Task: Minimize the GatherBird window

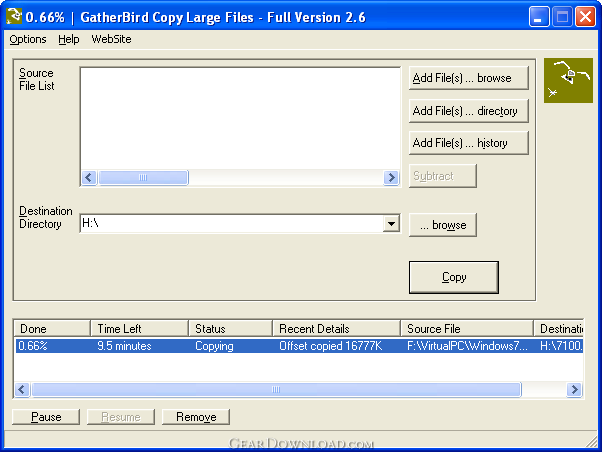Action: click(538, 17)
